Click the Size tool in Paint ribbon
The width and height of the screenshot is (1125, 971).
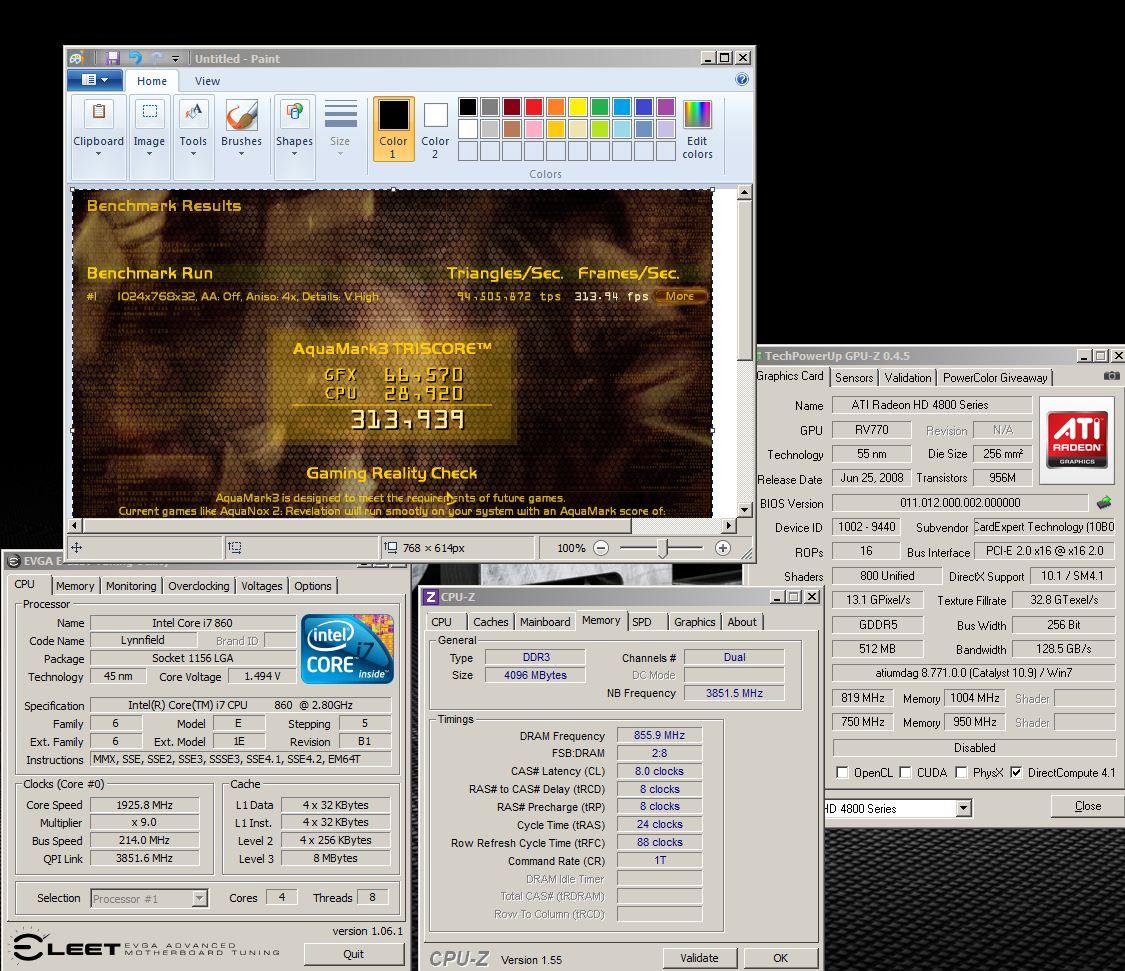tap(340, 129)
